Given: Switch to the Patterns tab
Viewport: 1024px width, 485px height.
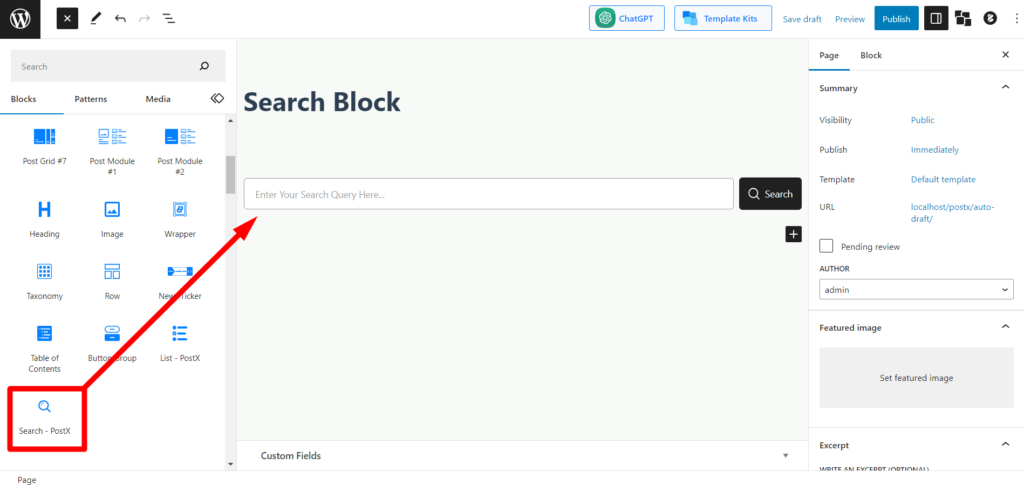Looking at the screenshot, I should pos(91,99).
